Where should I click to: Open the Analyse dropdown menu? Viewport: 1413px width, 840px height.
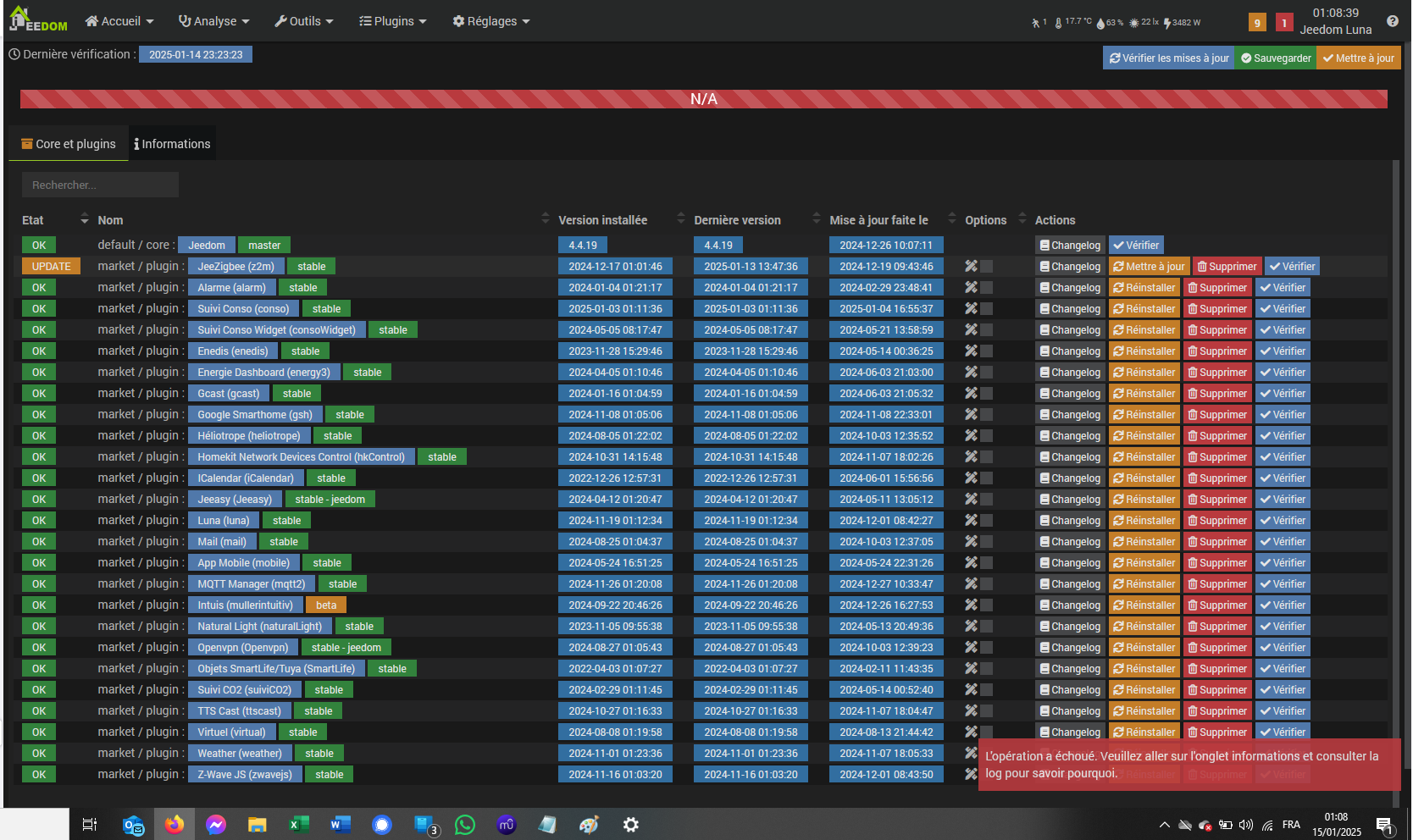213,21
